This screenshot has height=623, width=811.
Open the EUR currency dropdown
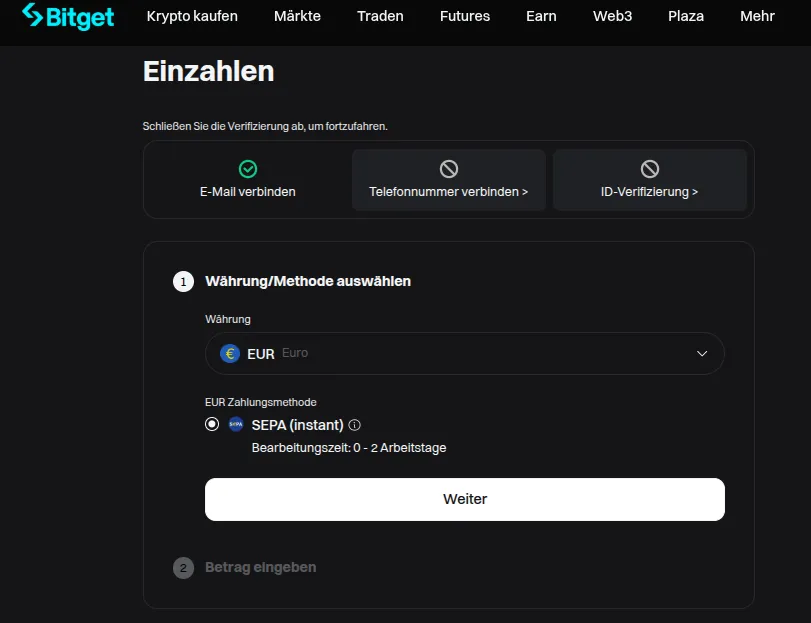[465, 353]
